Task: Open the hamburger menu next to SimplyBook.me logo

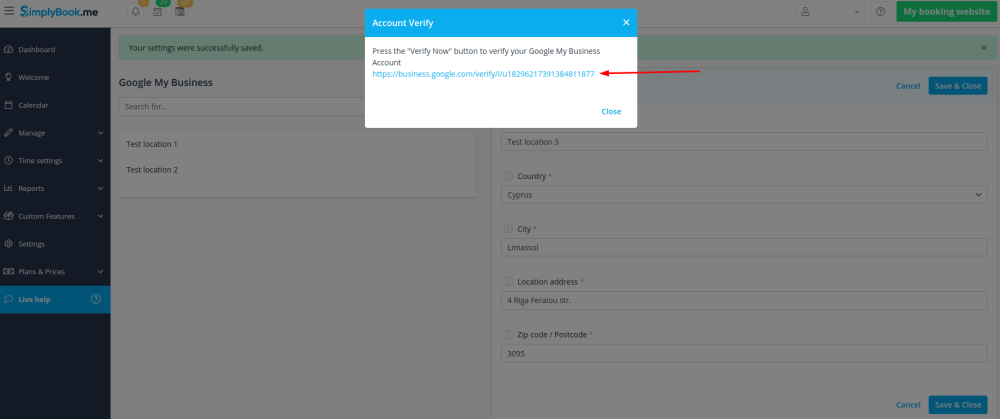Action: [9, 11]
